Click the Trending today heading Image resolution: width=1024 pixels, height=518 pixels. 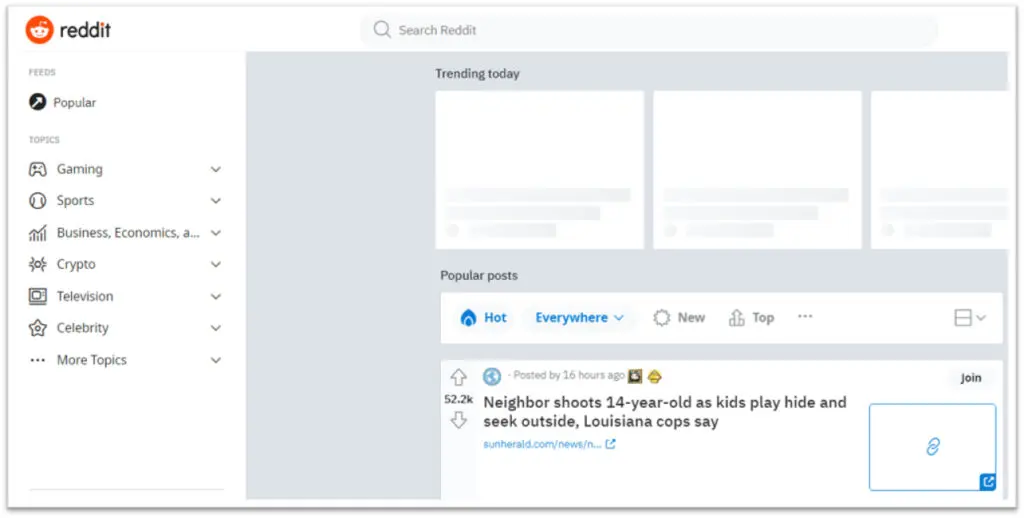click(477, 74)
